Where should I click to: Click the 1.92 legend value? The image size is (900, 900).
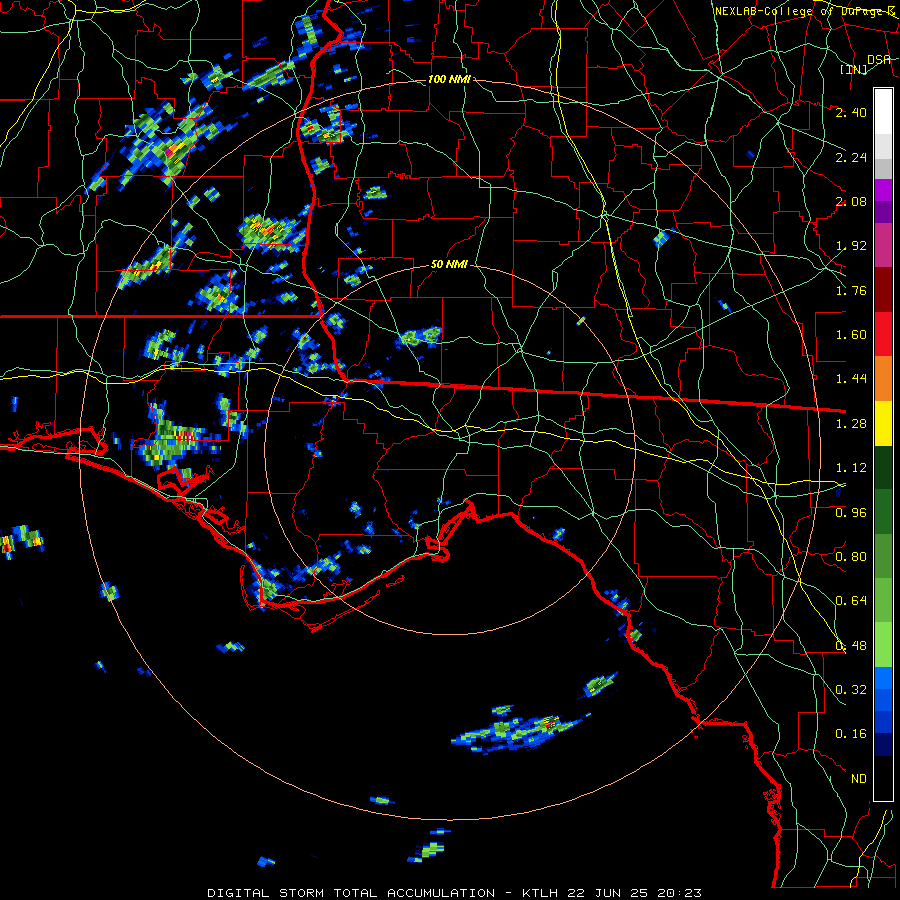(851, 246)
